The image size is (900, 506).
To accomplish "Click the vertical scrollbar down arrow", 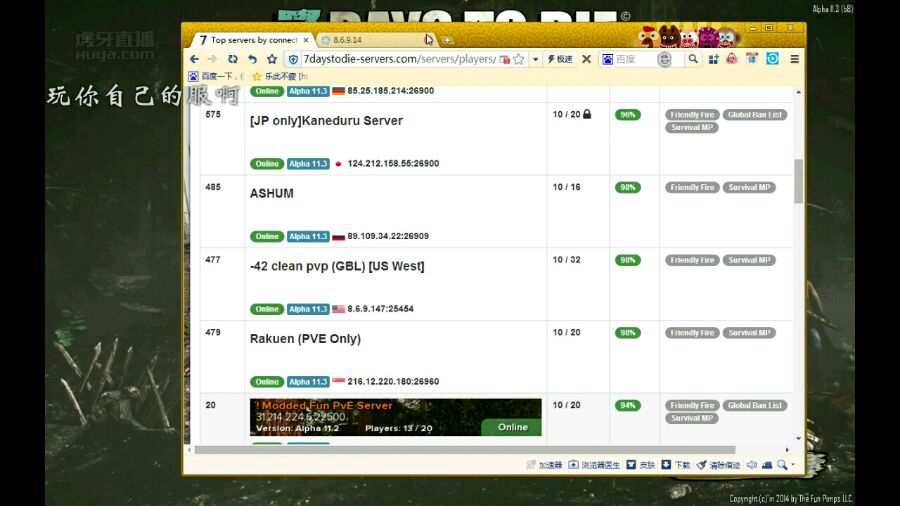I will [798, 438].
